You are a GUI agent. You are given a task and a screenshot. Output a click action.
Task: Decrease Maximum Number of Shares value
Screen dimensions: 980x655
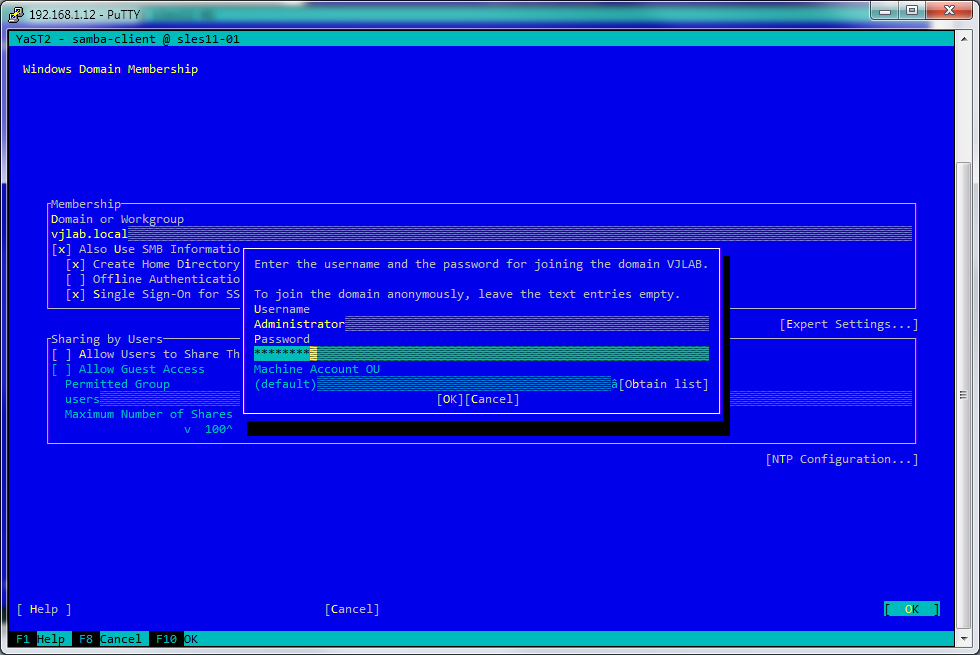pos(187,429)
